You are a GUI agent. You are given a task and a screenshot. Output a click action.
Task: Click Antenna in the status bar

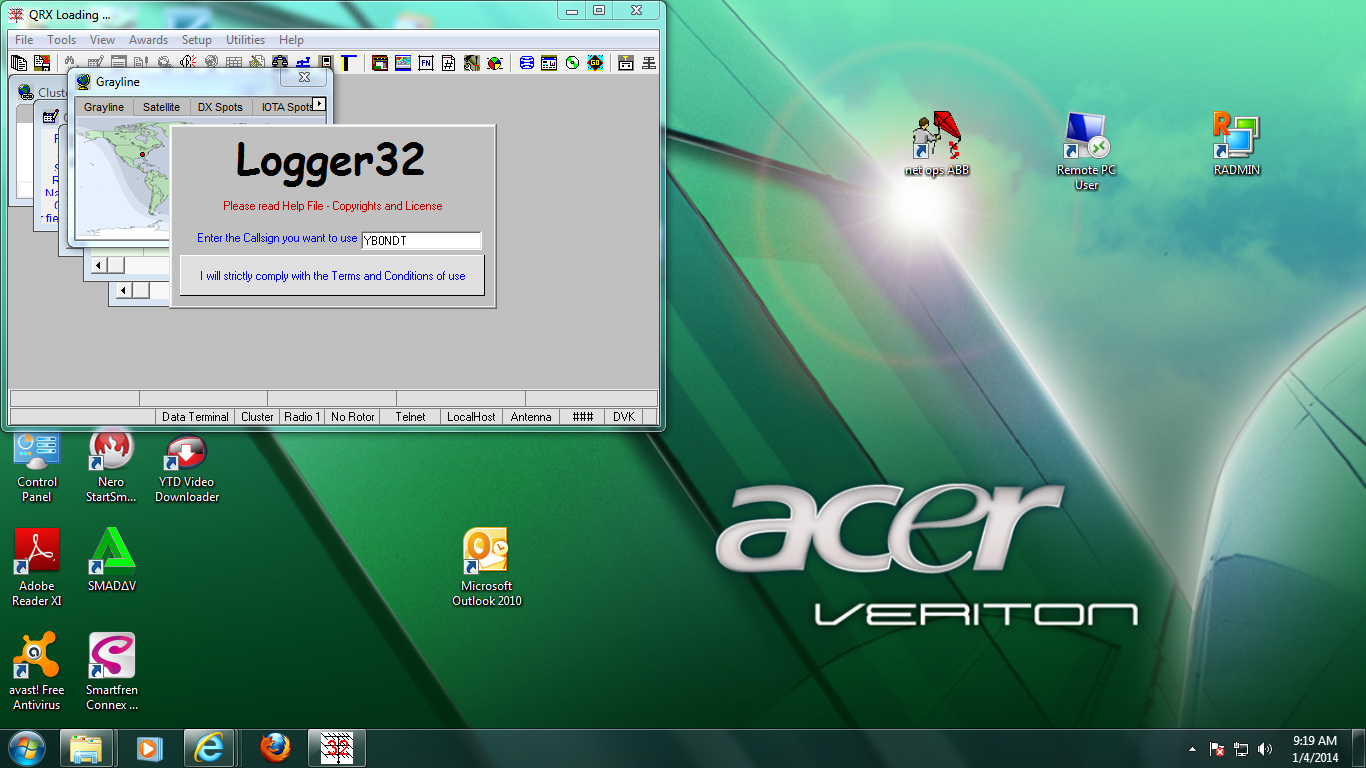(531, 417)
